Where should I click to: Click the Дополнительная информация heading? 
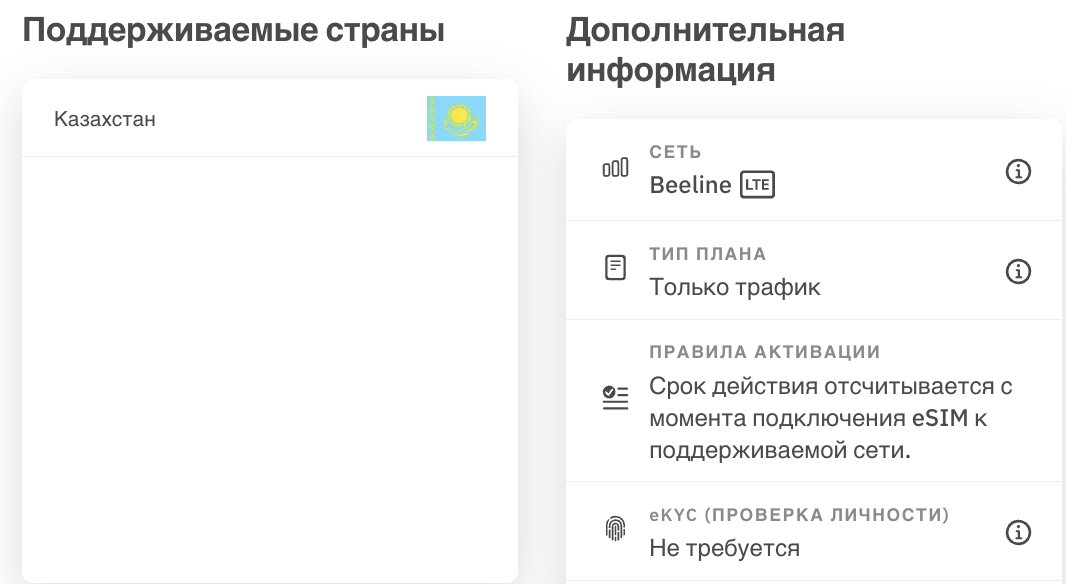coord(706,50)
